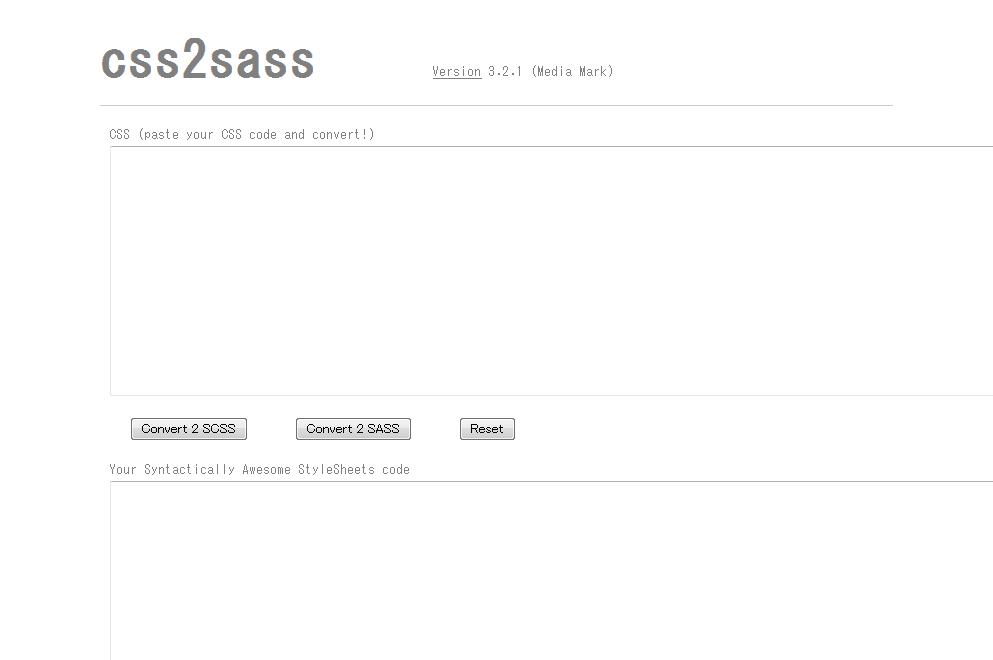This screenshot has height=660, width=993.
Task: Focus the CSS paste input textarea
Action: coord(551,271)
